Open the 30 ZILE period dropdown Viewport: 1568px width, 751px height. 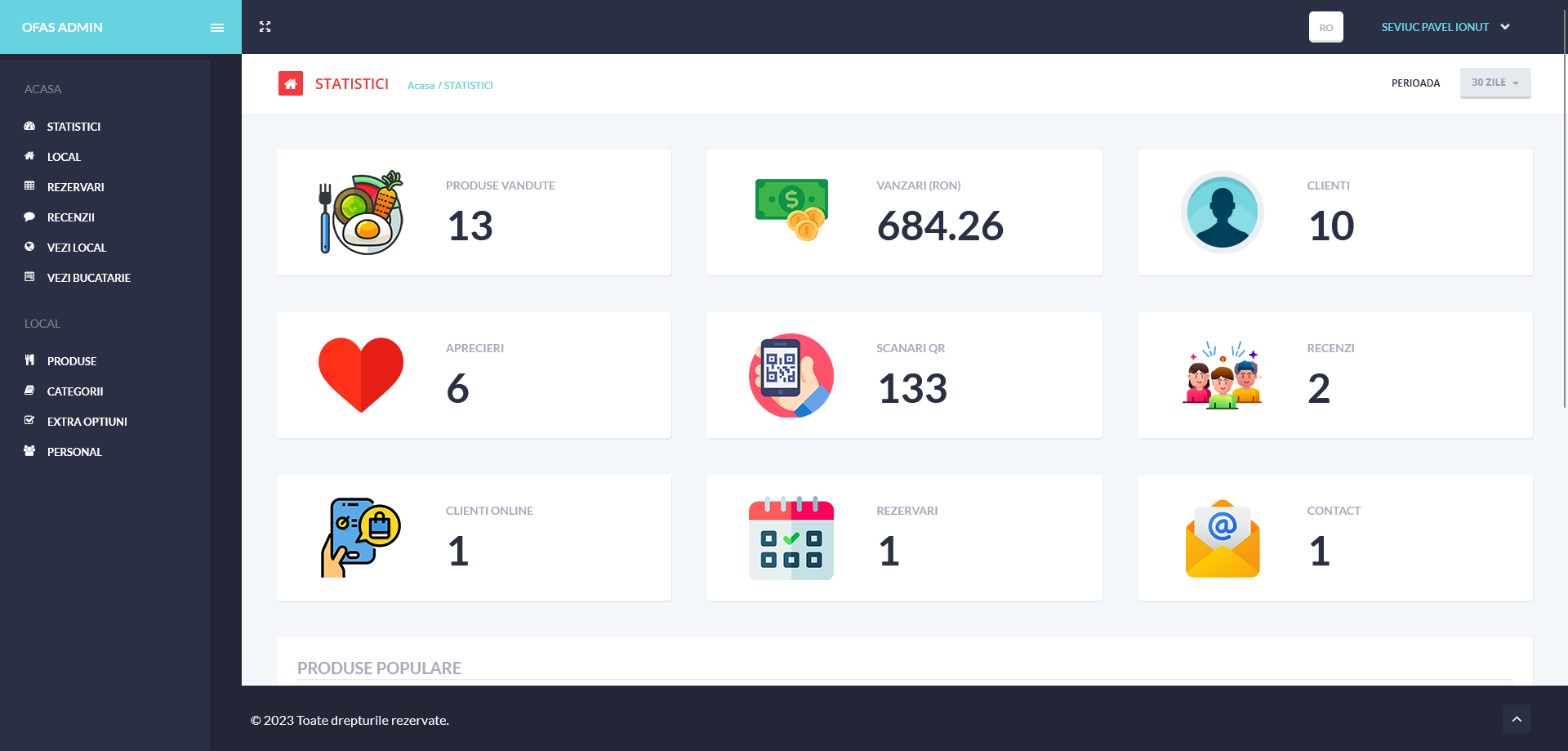point(1495,83)
